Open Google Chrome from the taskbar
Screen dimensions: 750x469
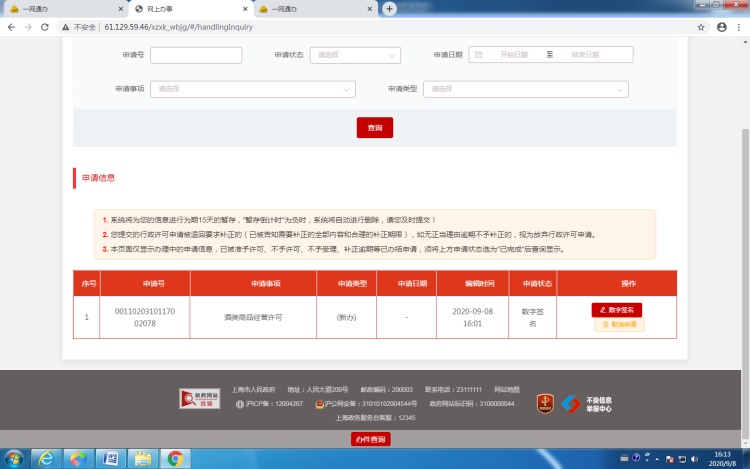click(x=174, y=458)
